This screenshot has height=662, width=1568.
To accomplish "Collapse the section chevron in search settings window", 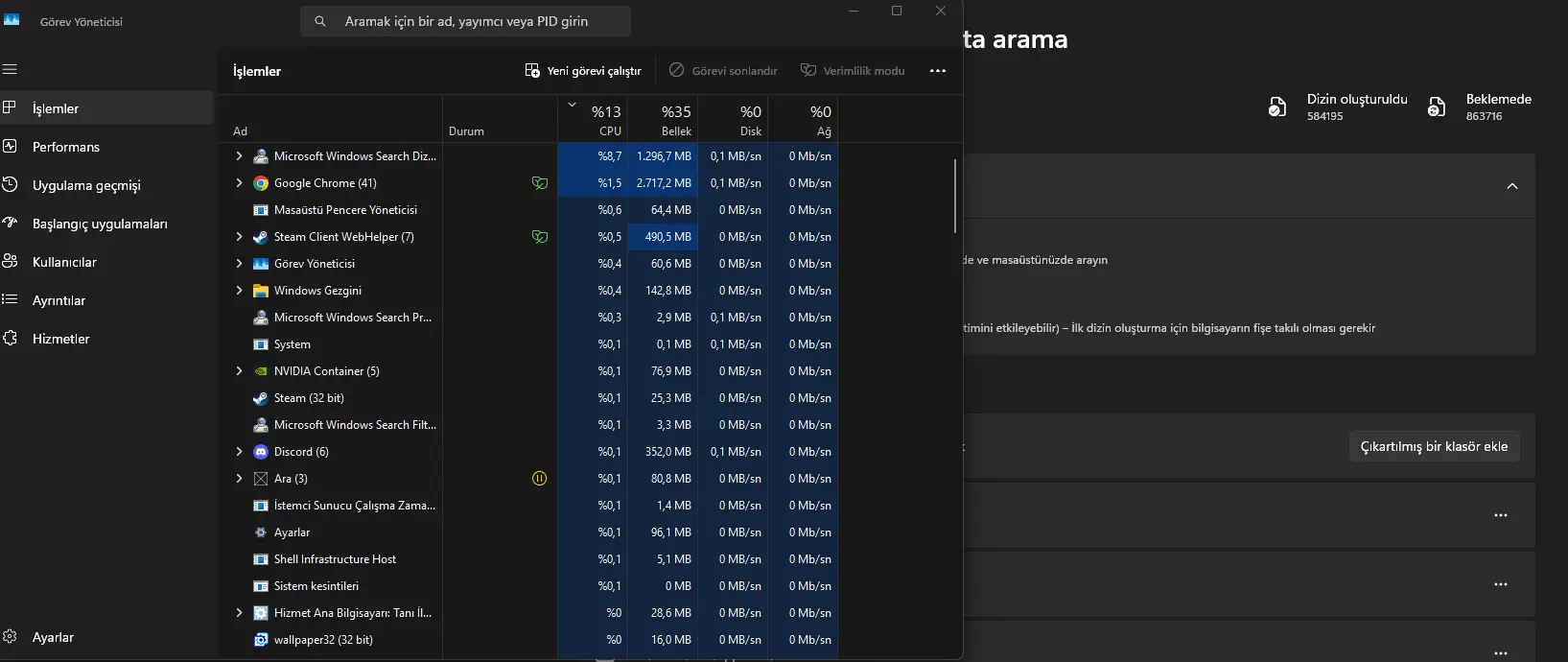I will click(x=1512, y=186).
